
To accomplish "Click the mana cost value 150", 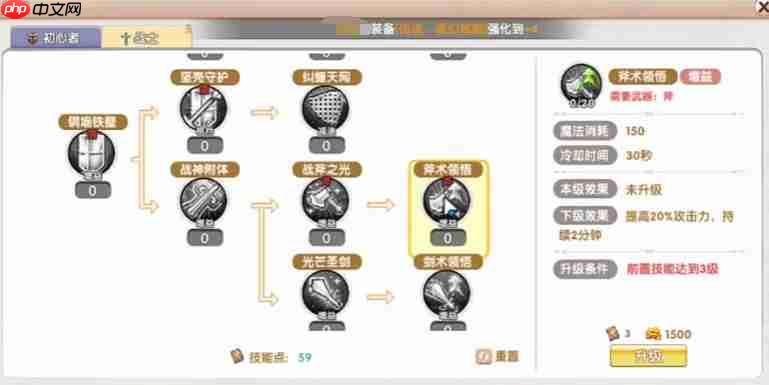I will point(635,131).
